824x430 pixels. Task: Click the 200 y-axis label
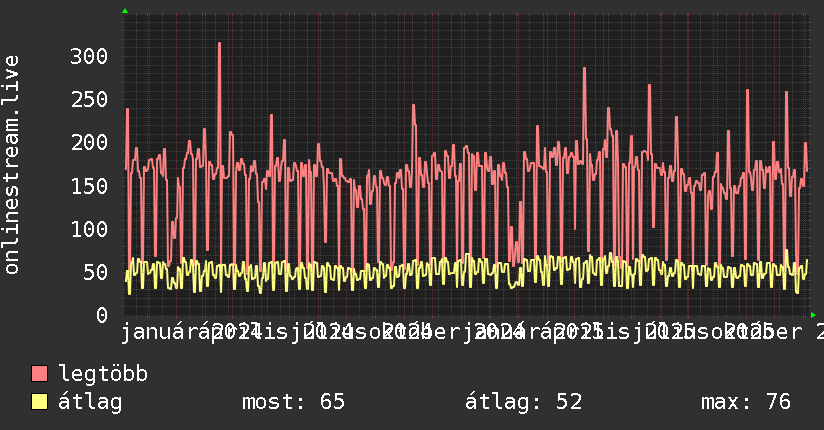coord(89,142)
